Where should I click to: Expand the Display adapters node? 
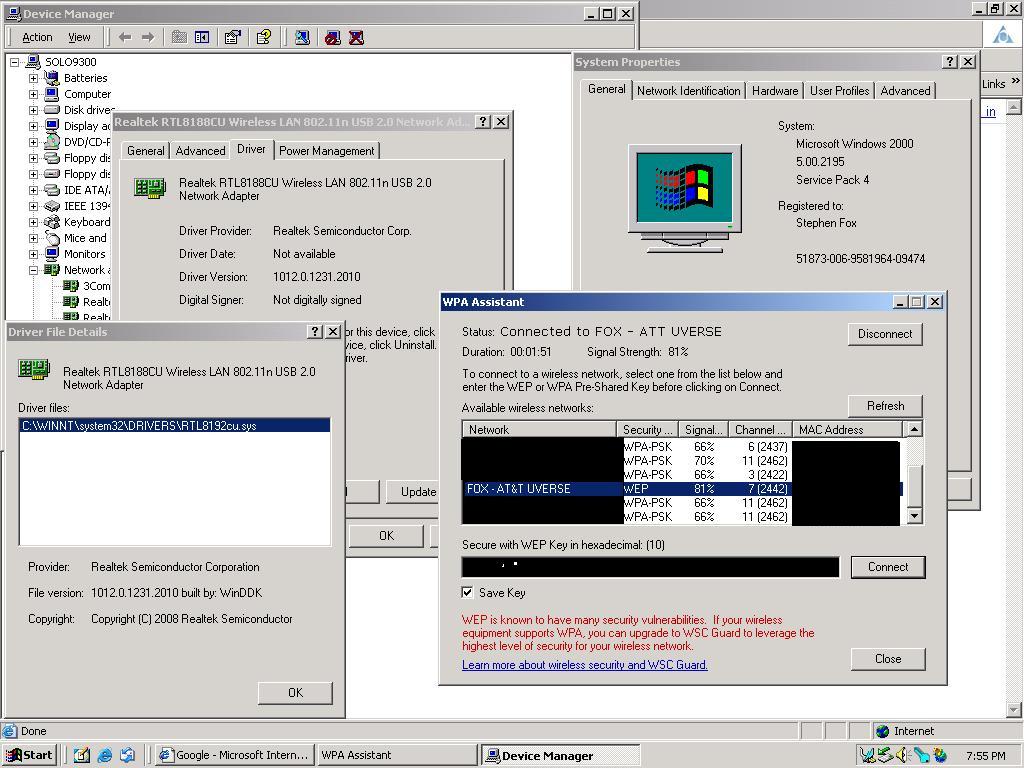[33, 126]
